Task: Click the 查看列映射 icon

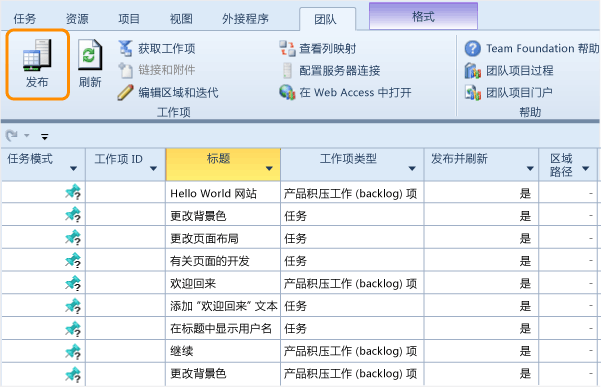Action: point(287,48)
